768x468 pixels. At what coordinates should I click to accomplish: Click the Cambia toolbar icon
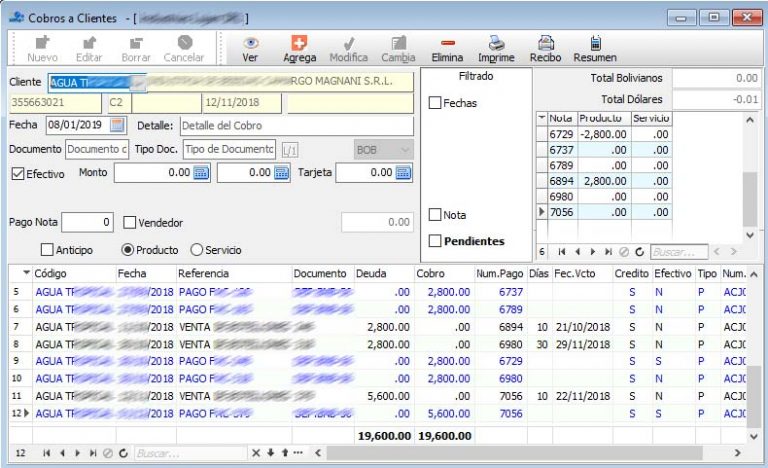tap(399, 43)
